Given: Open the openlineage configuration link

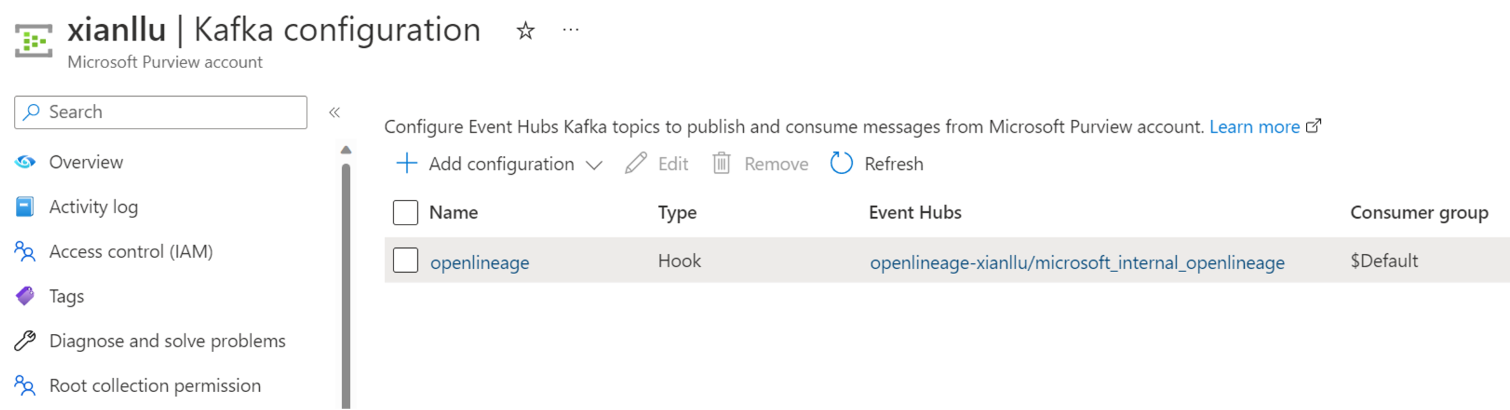Looking at the screenshot, I should point(479,263).
